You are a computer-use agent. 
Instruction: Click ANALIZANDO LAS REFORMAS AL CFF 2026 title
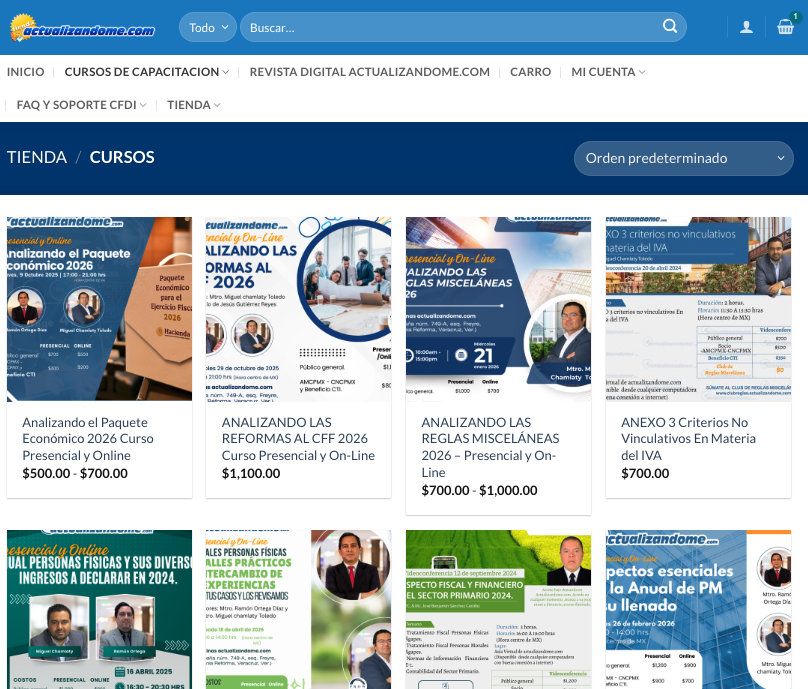tap(298, 439)
